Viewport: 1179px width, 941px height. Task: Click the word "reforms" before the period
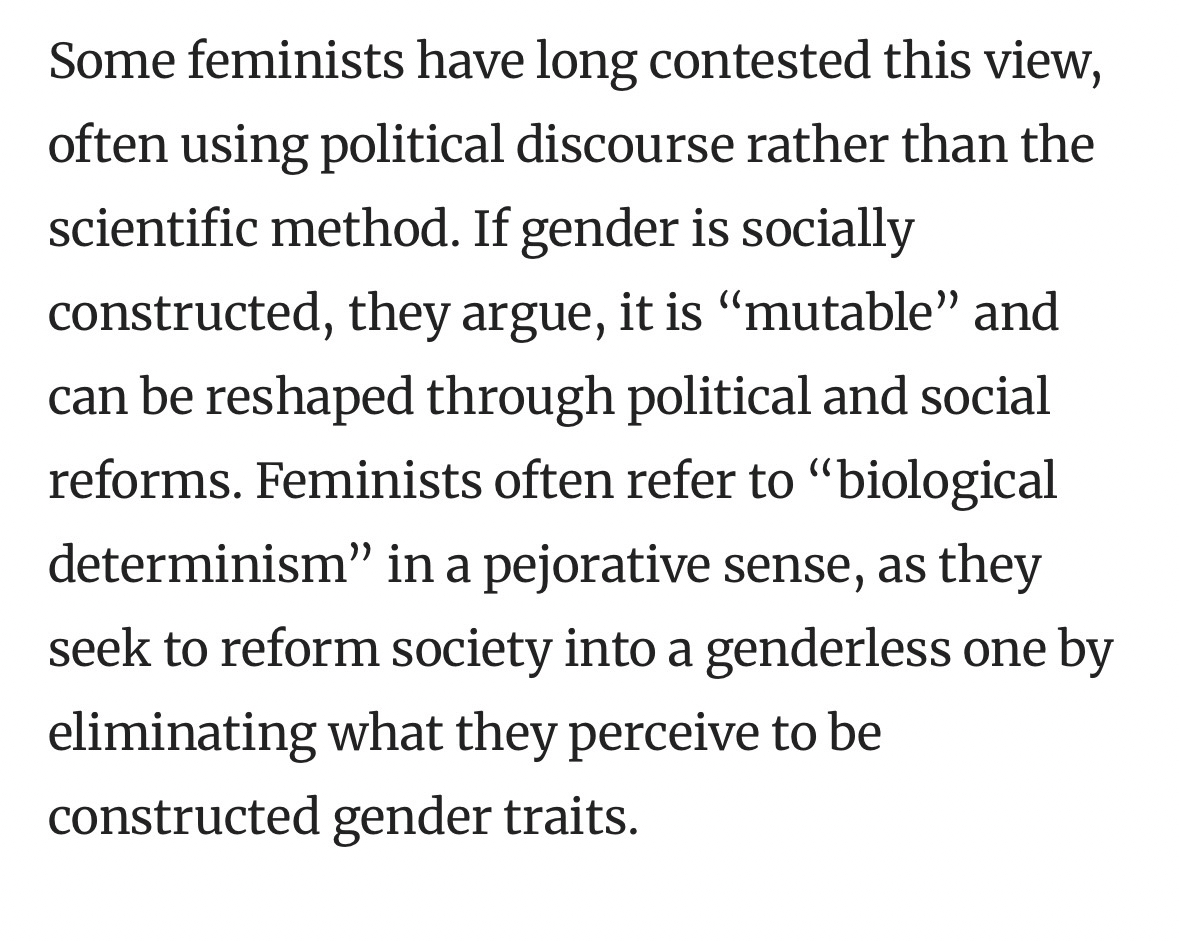point(140,481)
